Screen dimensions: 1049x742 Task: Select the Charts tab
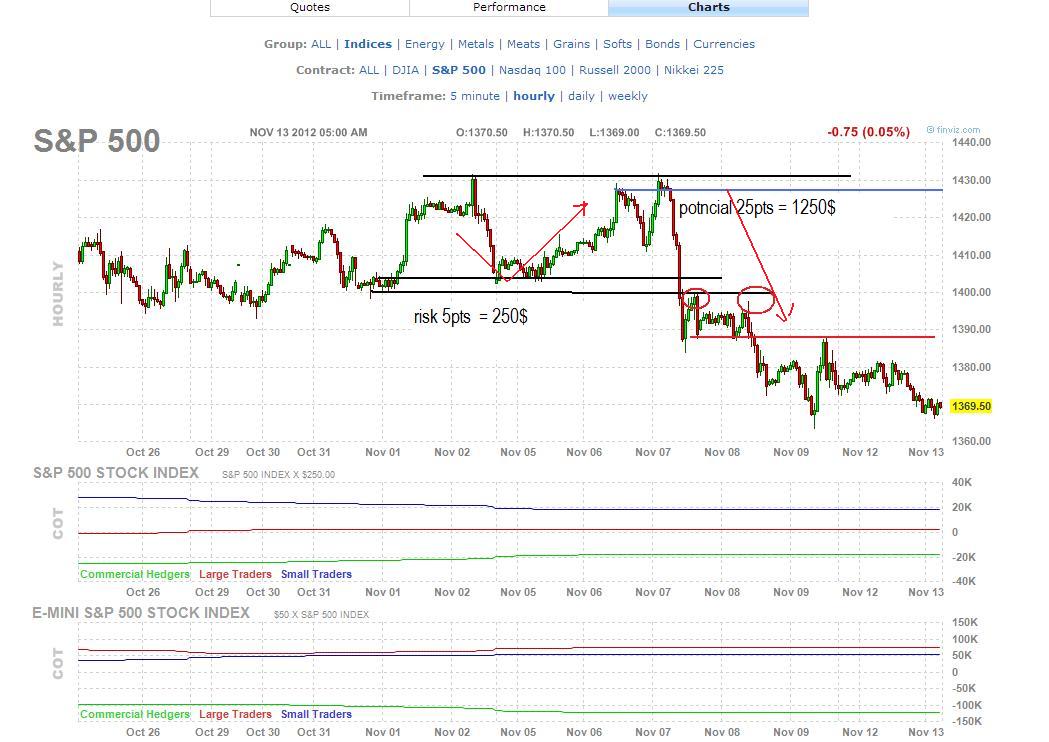coord(708,7)
